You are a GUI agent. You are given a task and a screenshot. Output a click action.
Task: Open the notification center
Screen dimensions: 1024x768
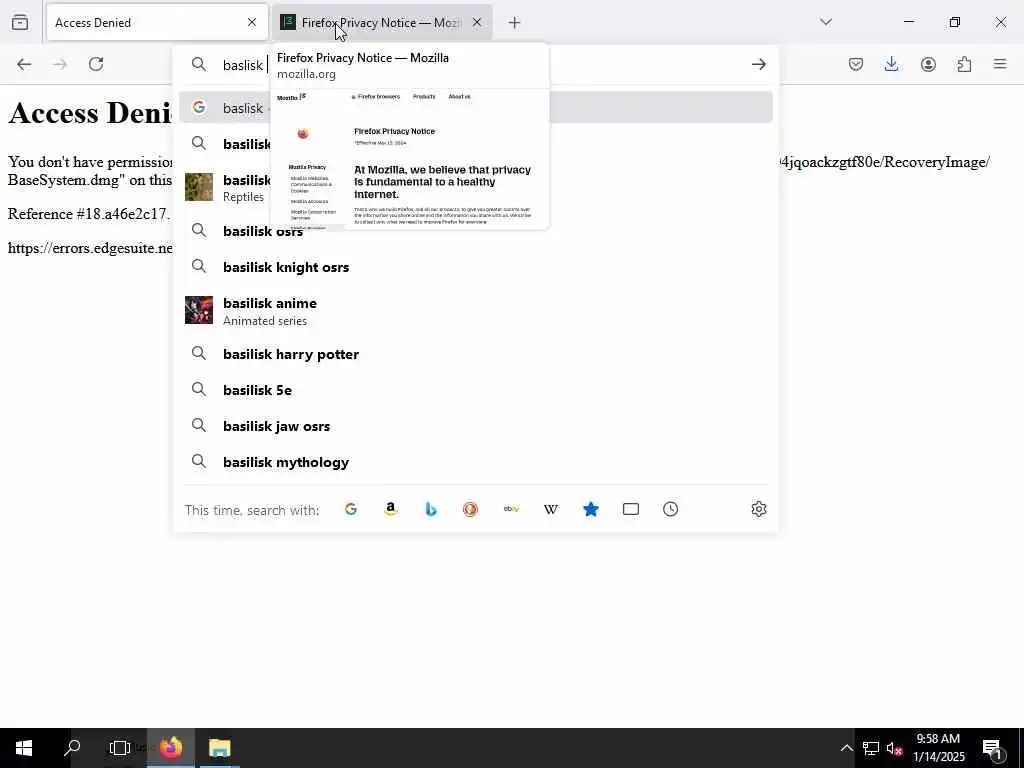point(993,748)
